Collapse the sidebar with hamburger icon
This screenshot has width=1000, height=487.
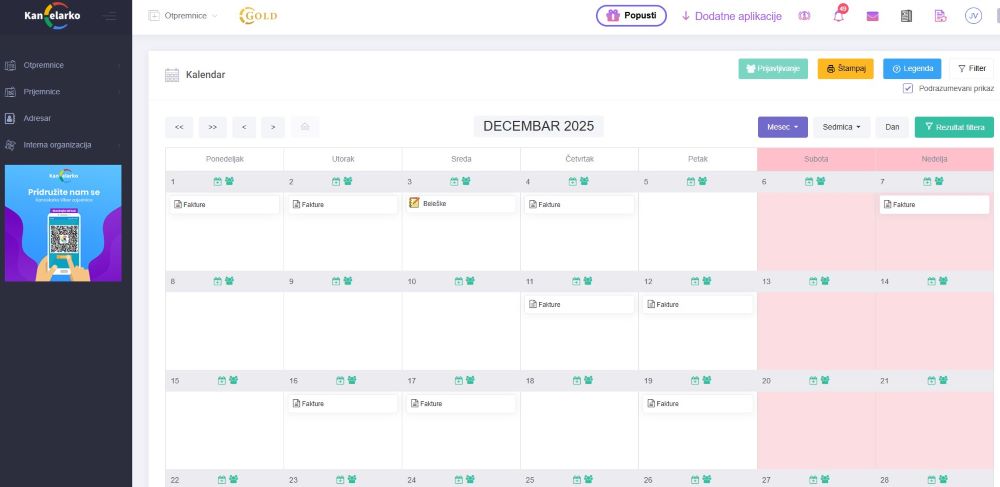[x=110, y=16]
